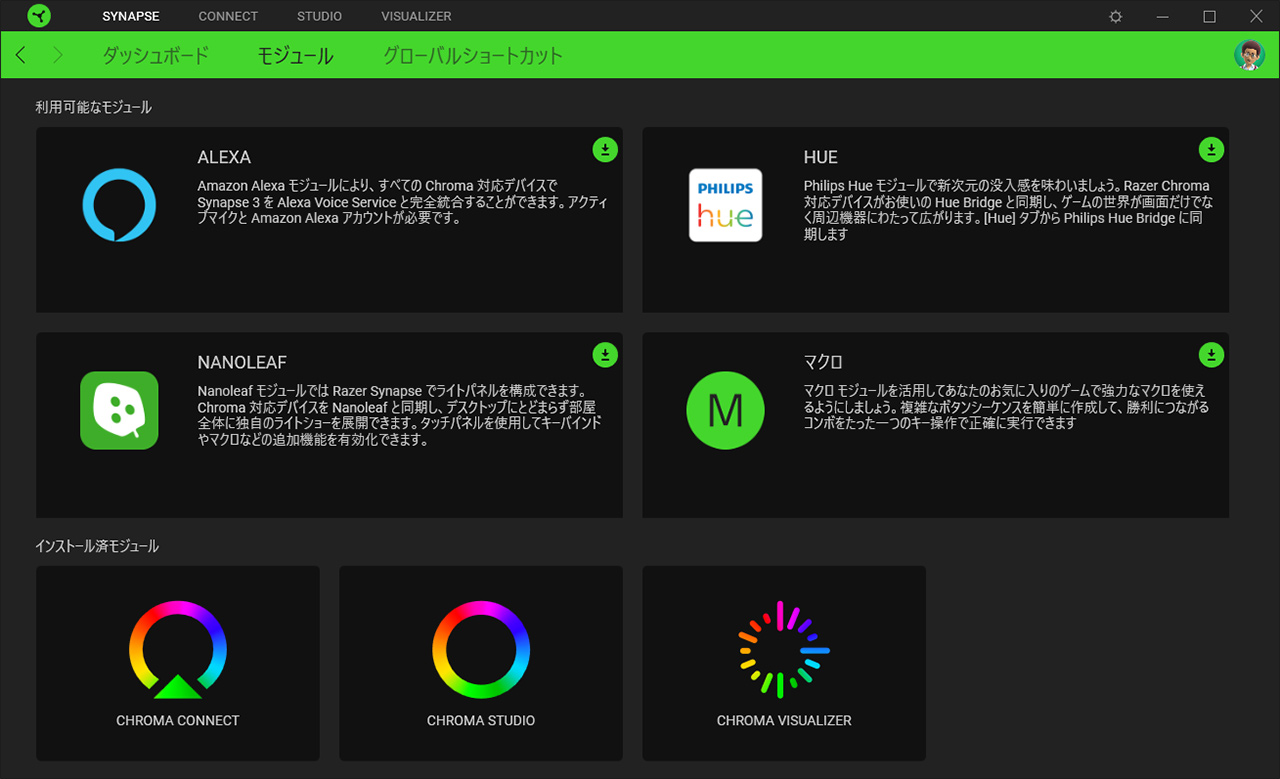Download the HUE module
Screen dimensions: 1280x779
pos(1211,150)
